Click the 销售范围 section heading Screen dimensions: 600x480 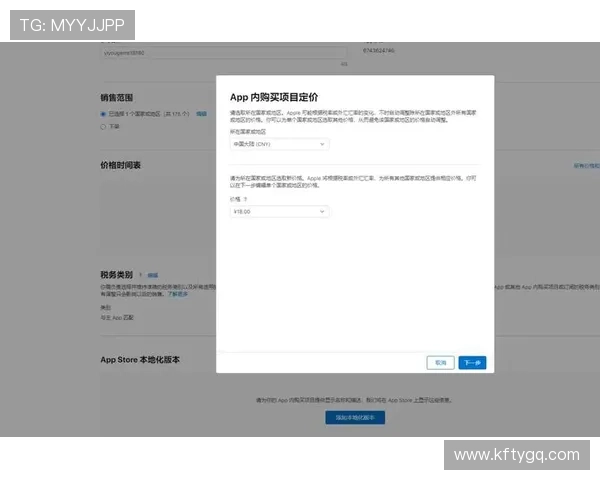coord(117,98)
